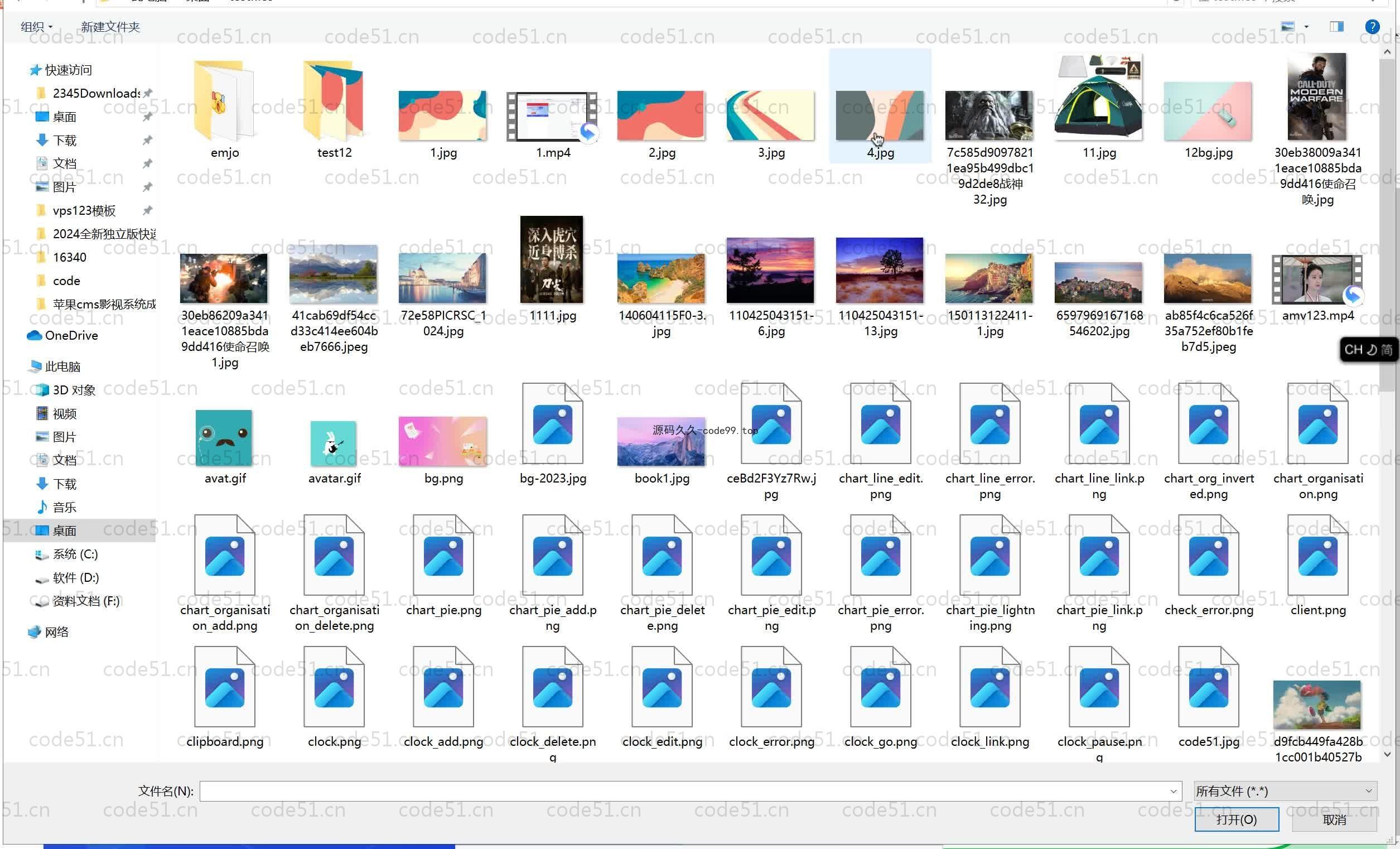Click the CH input method indicator
Image resolution: width=1400 pixels, height=849 pixels.
1369,349
